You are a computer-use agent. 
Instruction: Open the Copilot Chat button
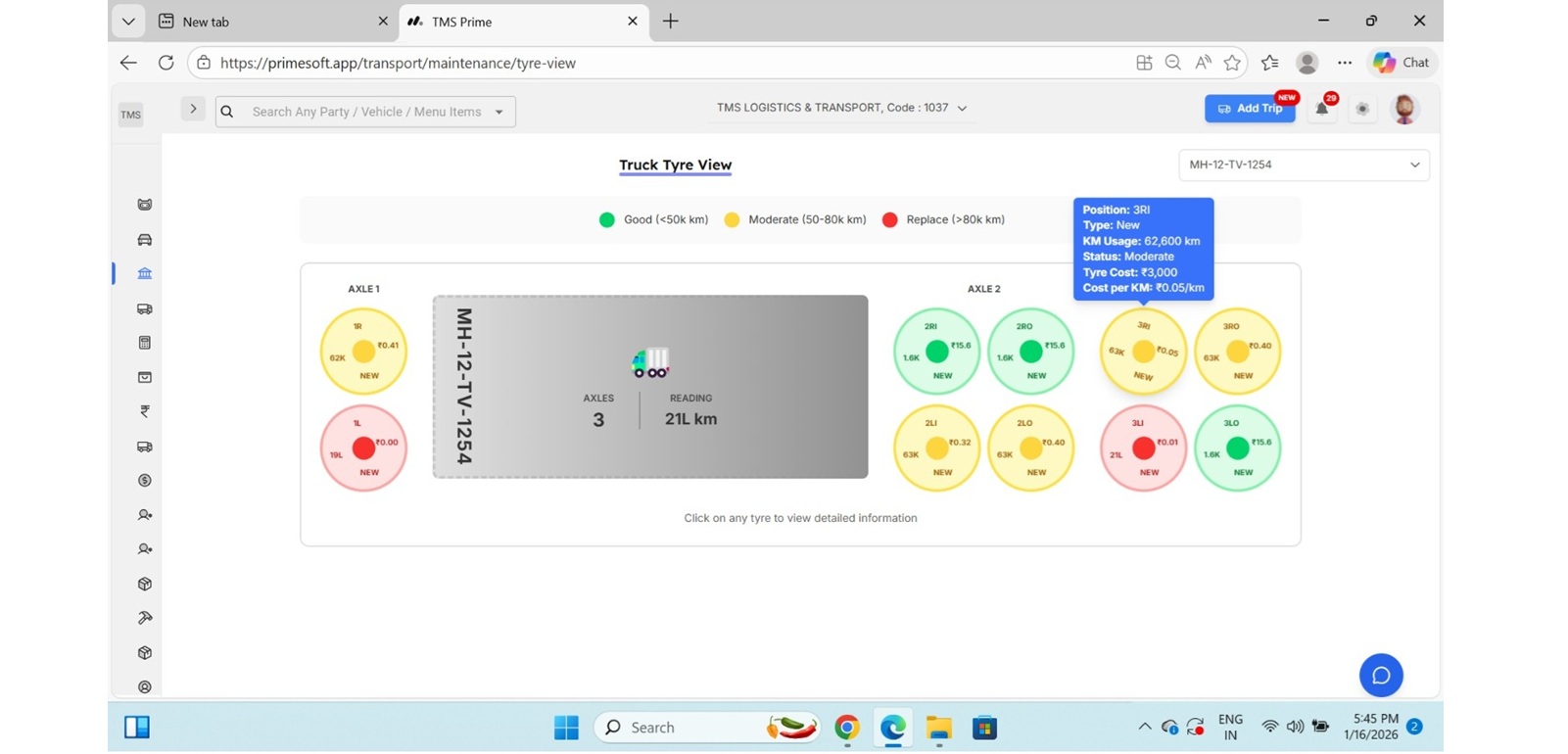[1402, 63]
